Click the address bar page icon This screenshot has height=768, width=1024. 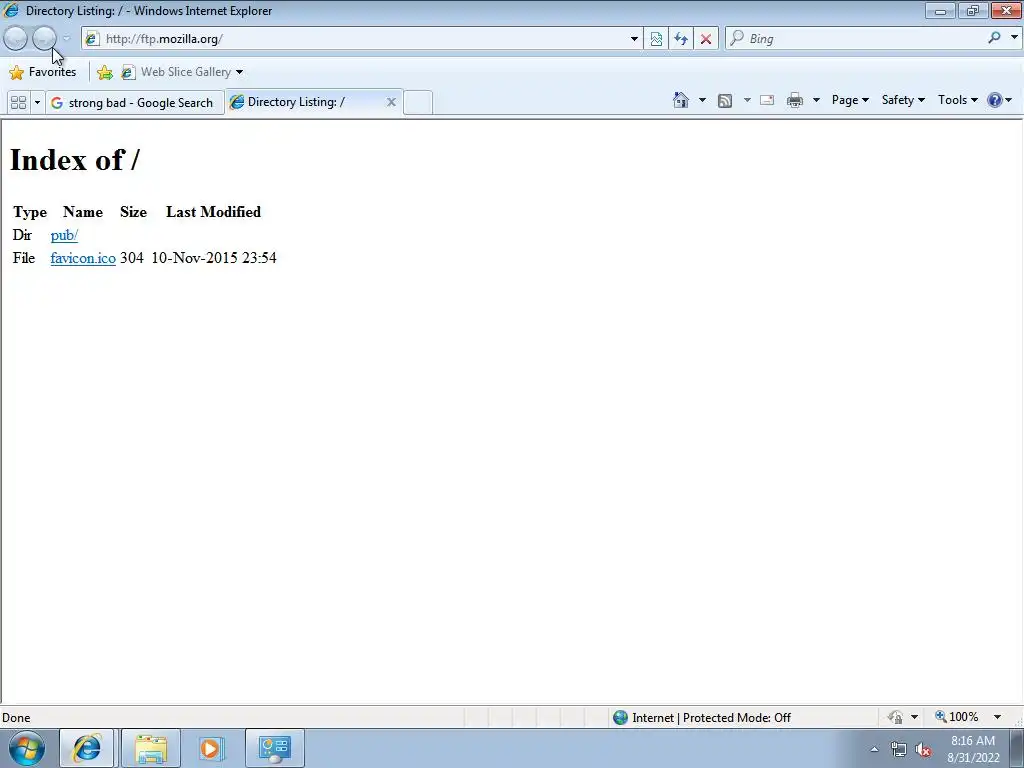(x=92, y=39)
